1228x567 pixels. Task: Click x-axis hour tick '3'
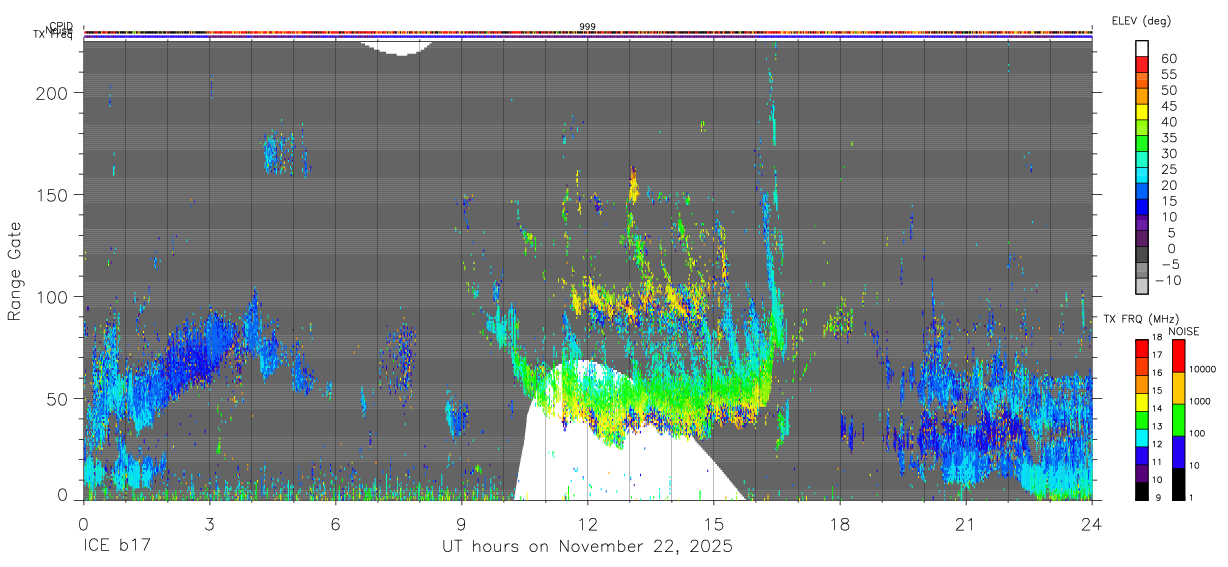(x=209, y=524)
